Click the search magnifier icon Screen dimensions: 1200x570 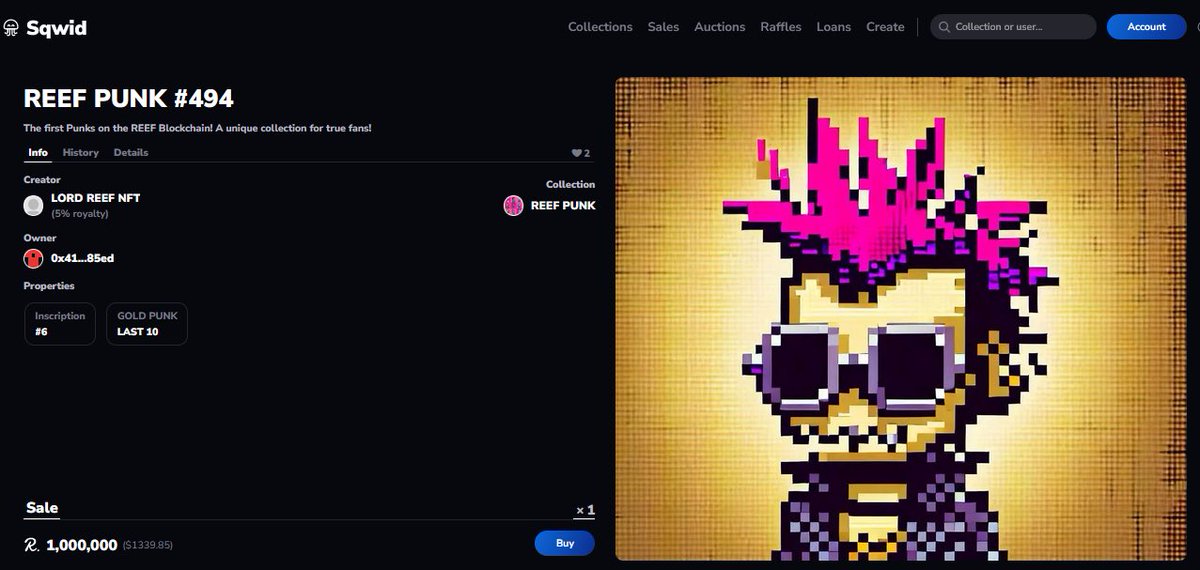coord(943,27)
